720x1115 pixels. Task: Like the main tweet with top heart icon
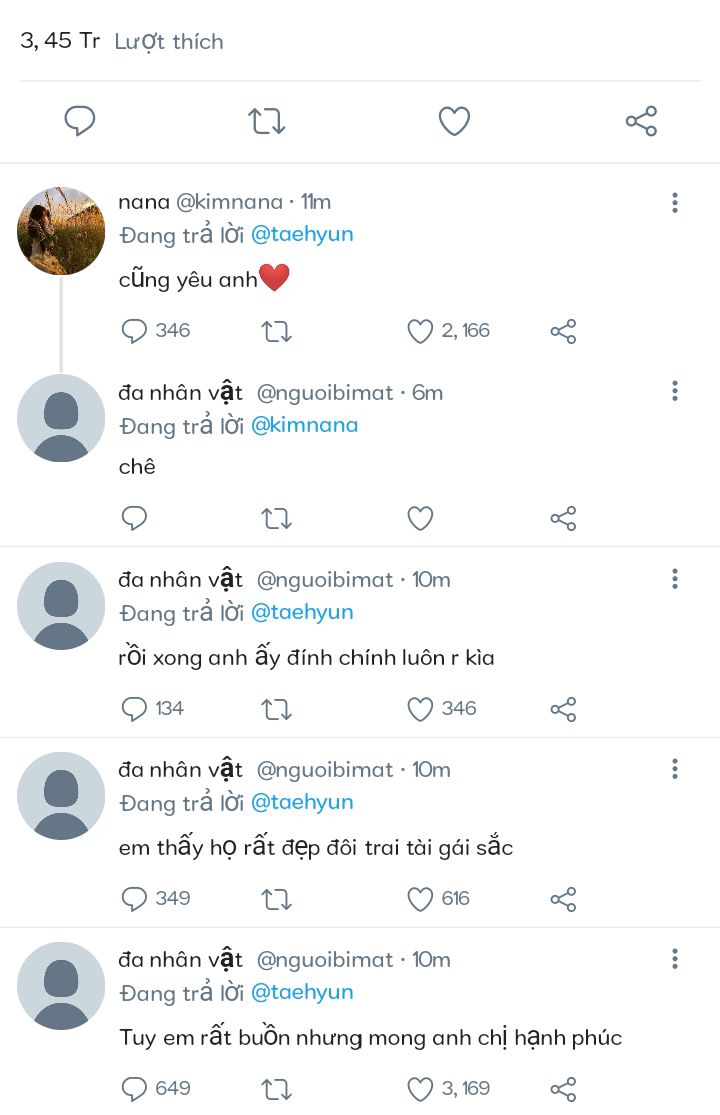tap(454, 122)
